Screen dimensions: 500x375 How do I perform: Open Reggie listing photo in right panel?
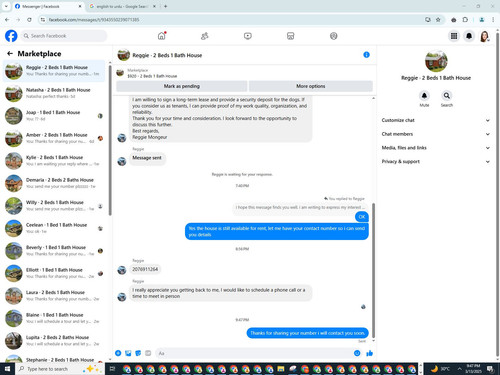[x=436, y=61]
